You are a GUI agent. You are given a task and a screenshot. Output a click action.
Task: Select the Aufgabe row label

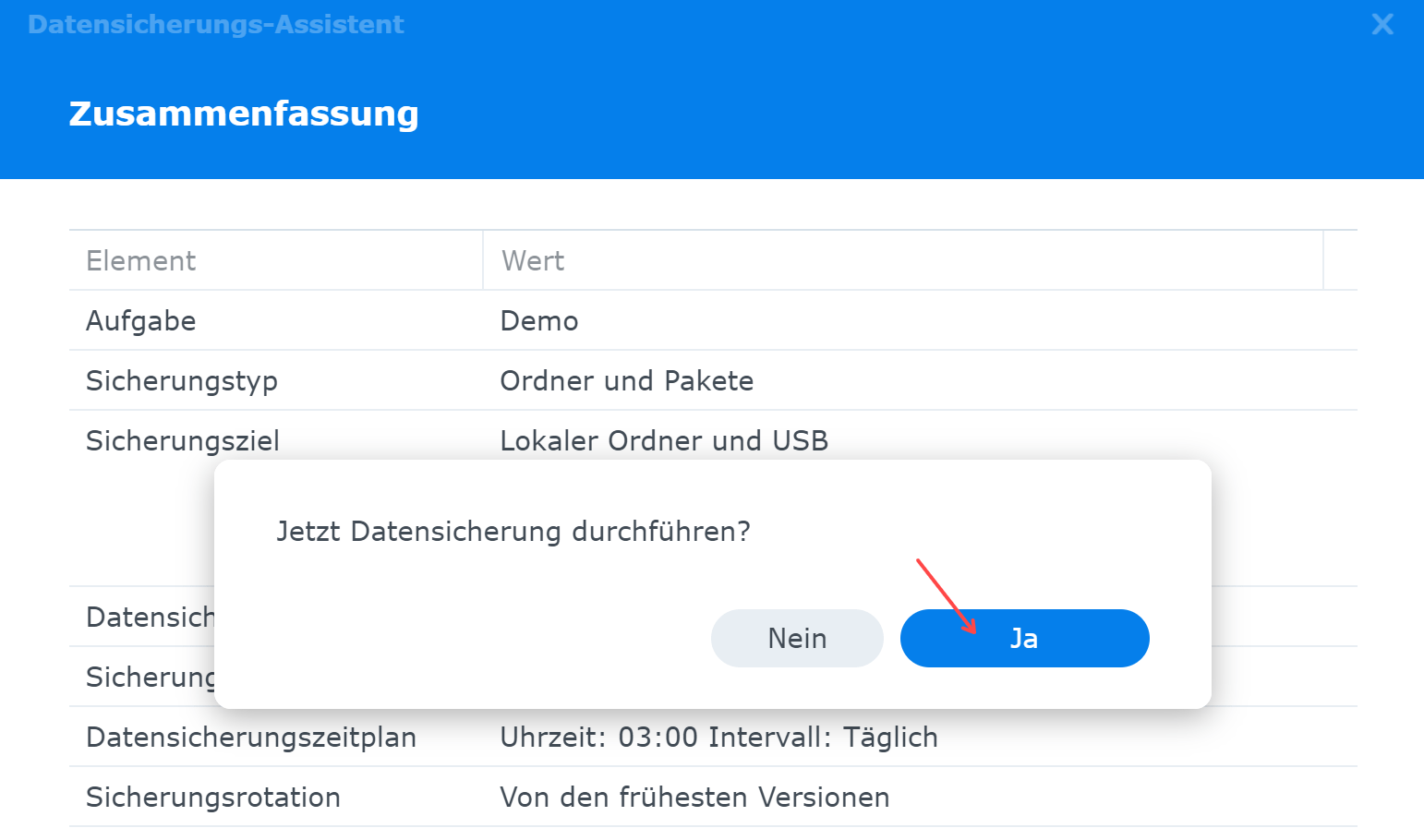point(141,321)
